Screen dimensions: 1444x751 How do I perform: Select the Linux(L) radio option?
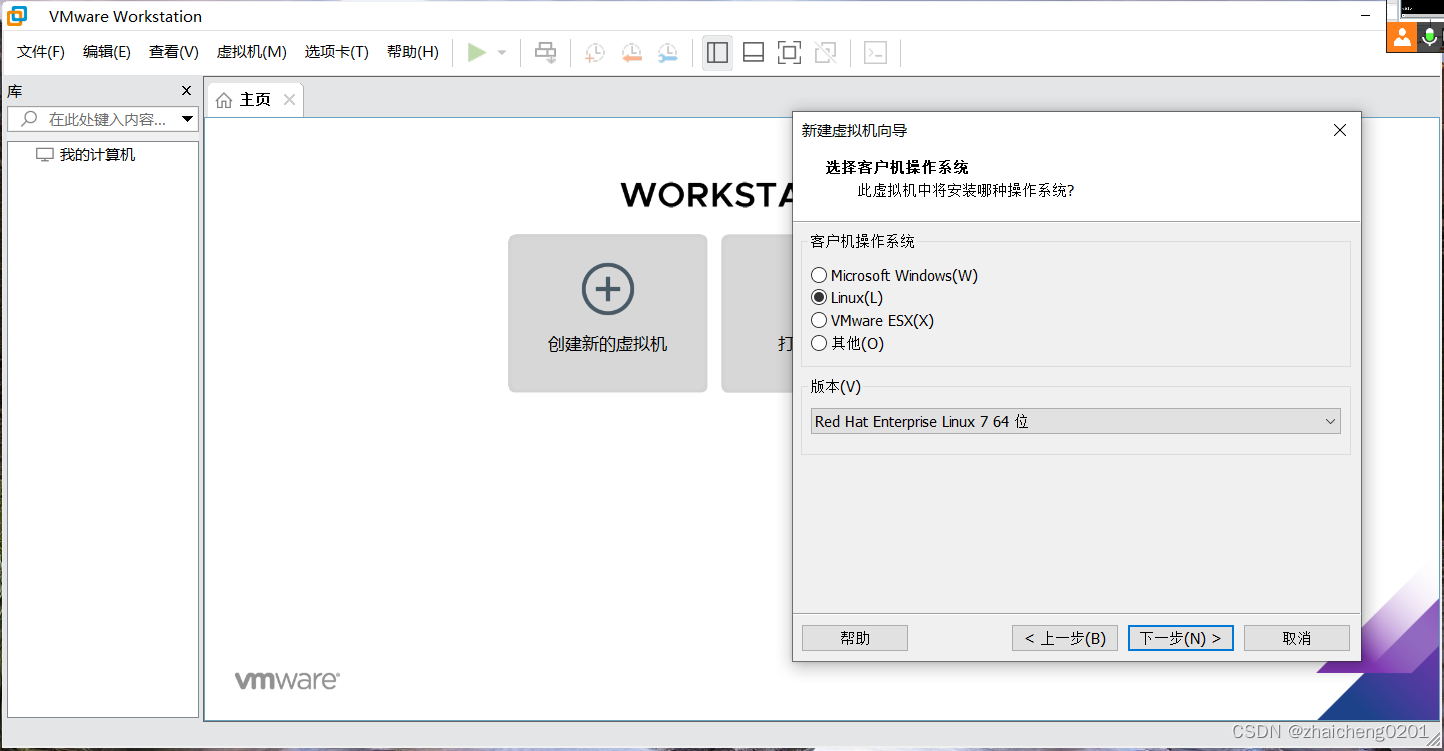click(x=819, y=298)
